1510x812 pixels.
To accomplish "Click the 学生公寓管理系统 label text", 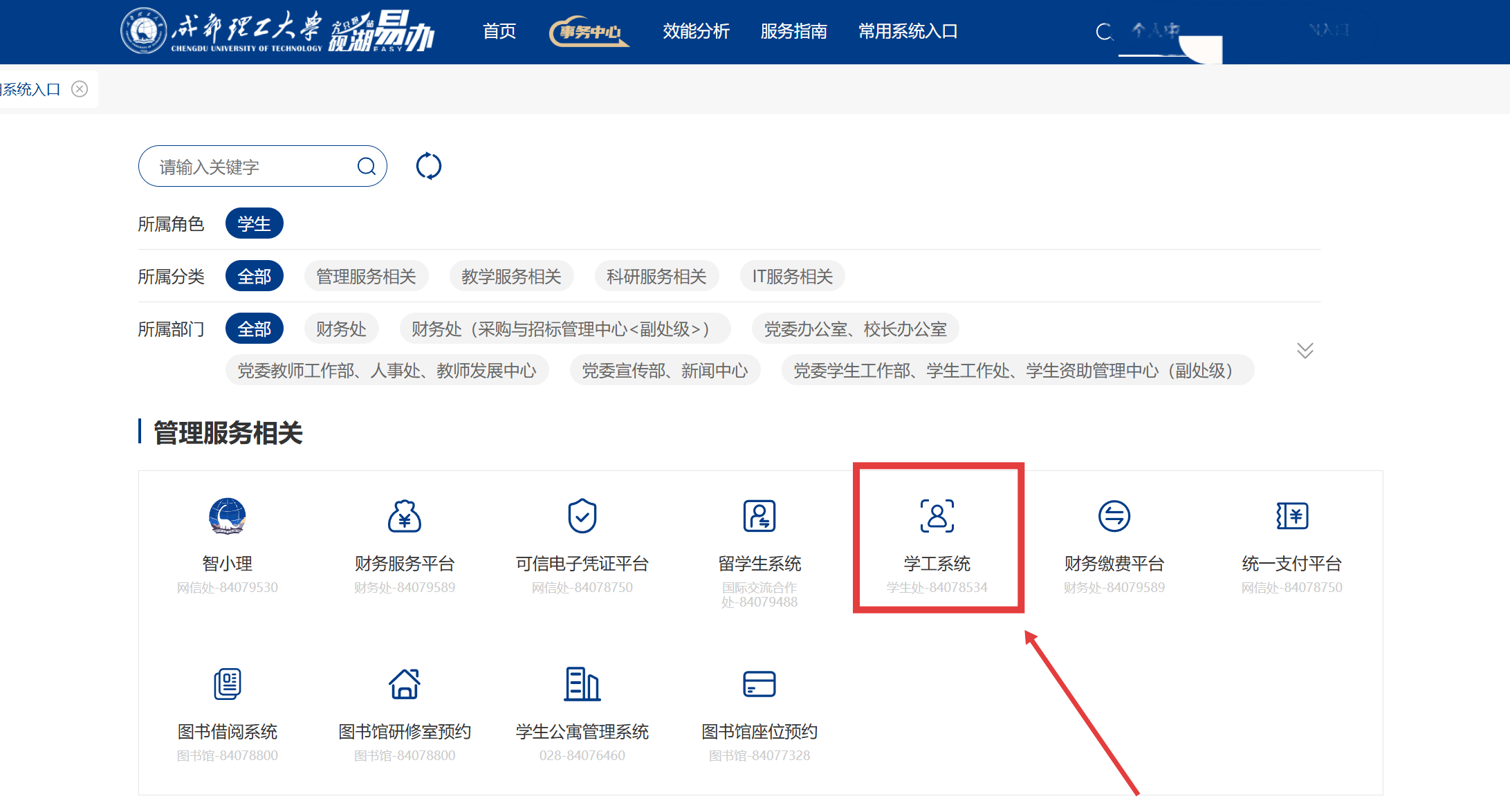I will click(582, 732).
